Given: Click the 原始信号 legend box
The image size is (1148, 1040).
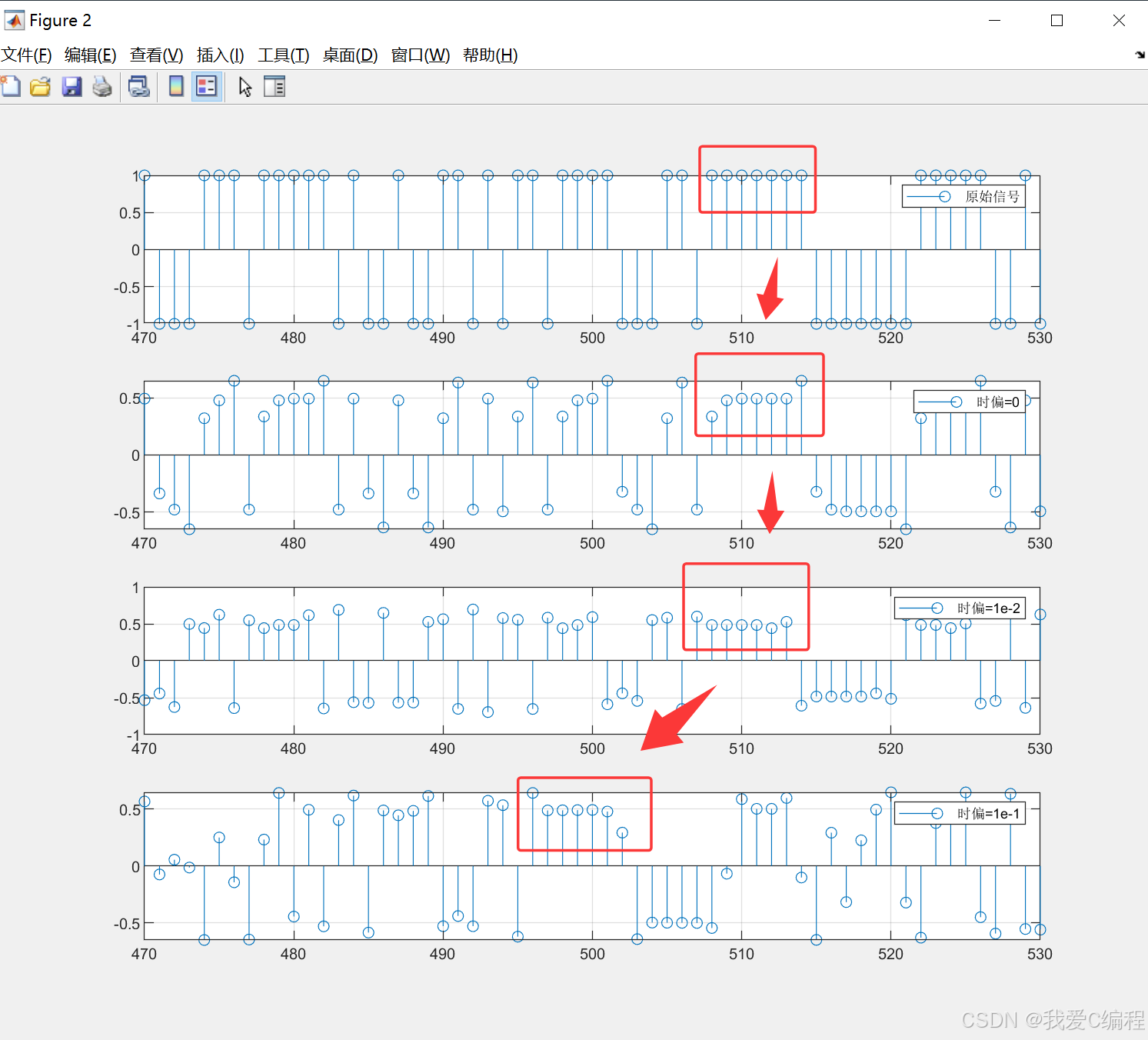Looking at the screenshot, I should 963,197.
